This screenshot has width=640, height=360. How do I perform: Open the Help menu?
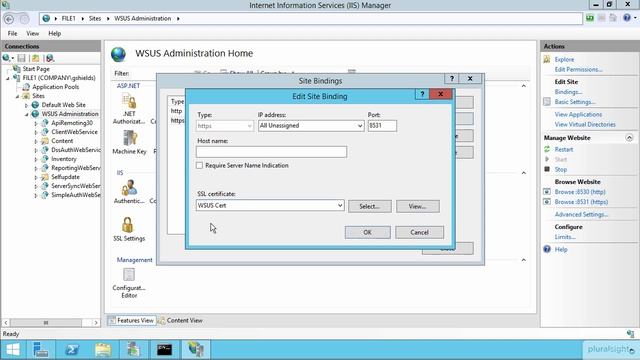point(54,33)
